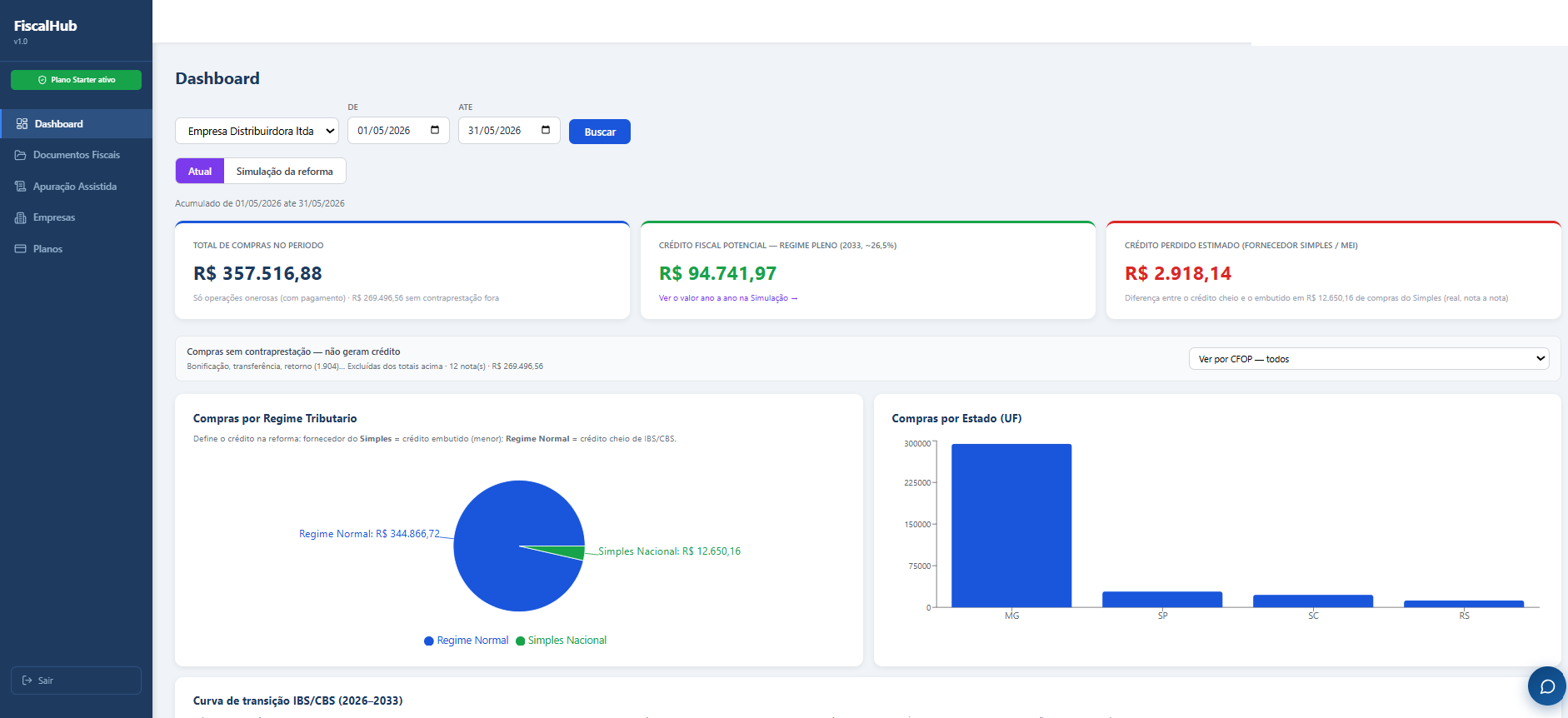Click the Documentos Fiscais folder icon
The width and height of the screenshot is (1568, 718).
pyautogui.click(x=20, y=155)
